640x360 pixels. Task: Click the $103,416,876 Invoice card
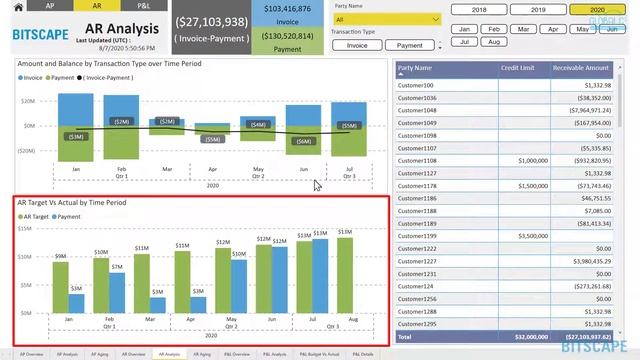(x=287, y=14)
